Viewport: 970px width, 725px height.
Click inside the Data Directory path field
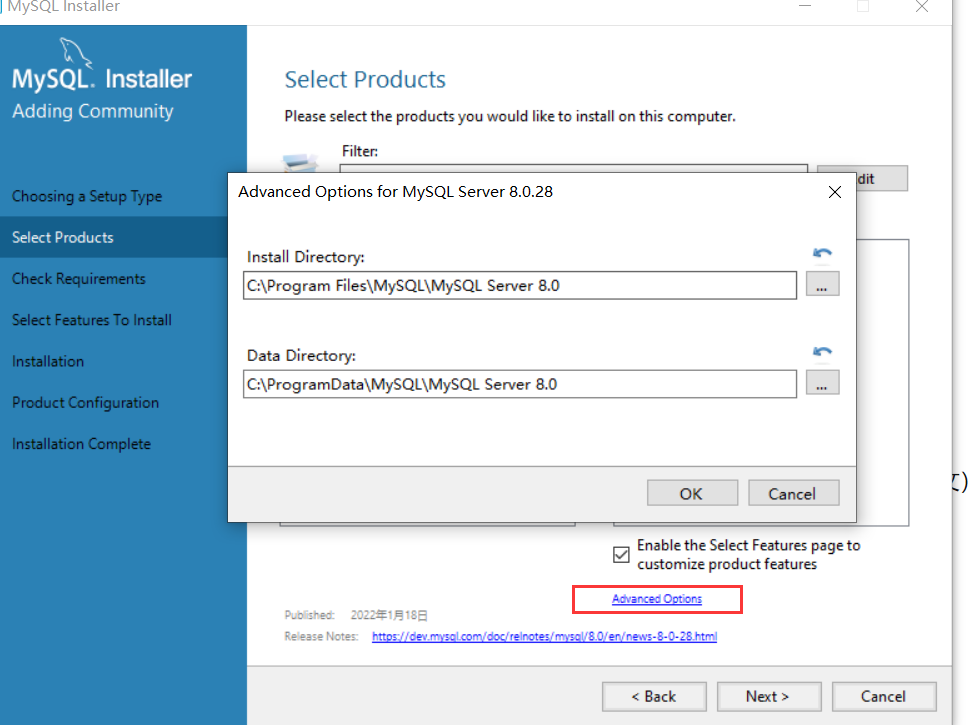click(520, 384)
